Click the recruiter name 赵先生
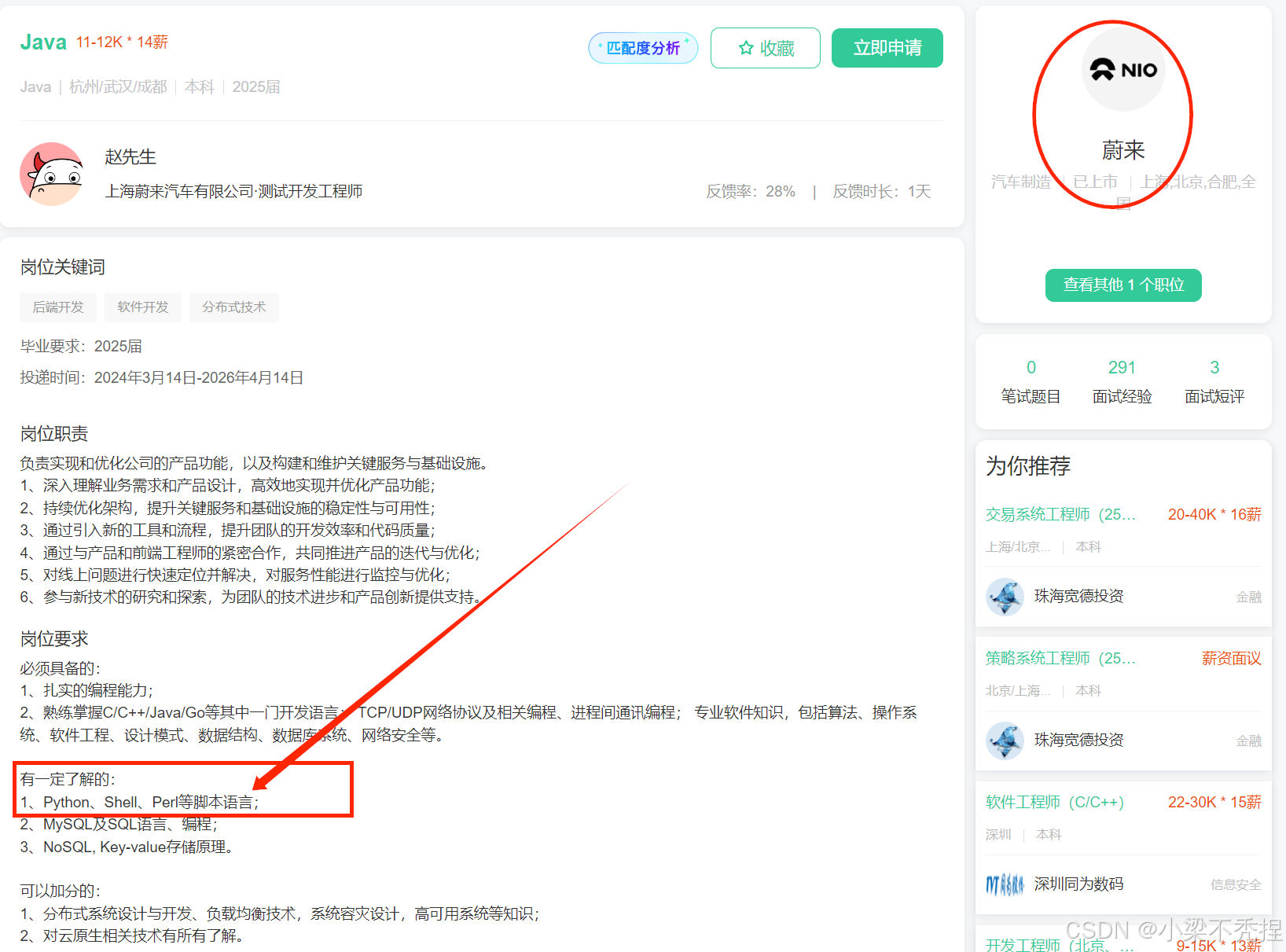The height and width of the screenshot is (952, 1286). (x=130, y=157)
